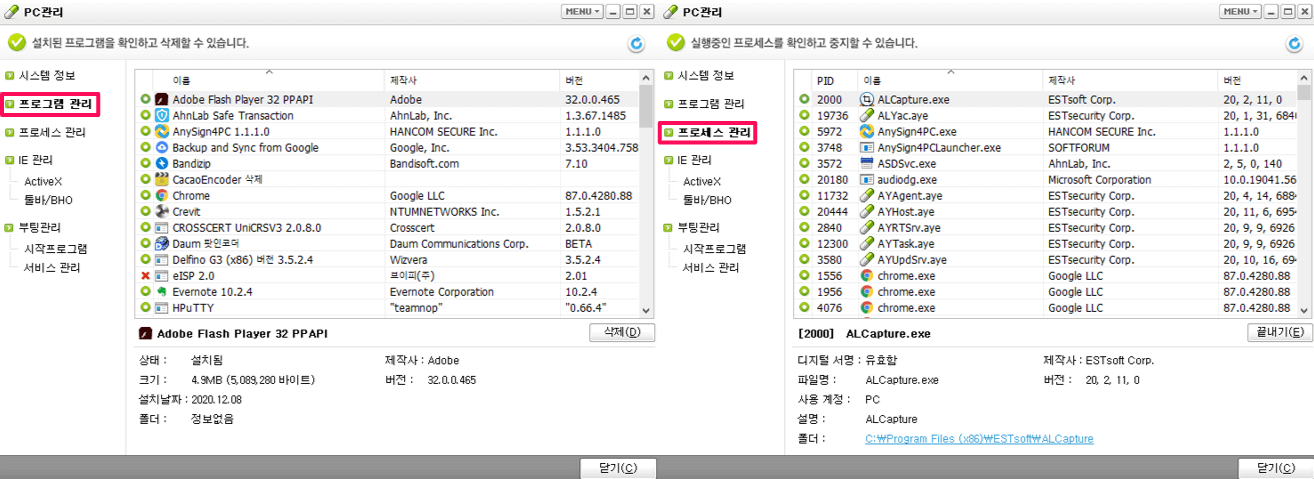Click the down arrow on the programs list scrollbar

click(x=645, y=311)
